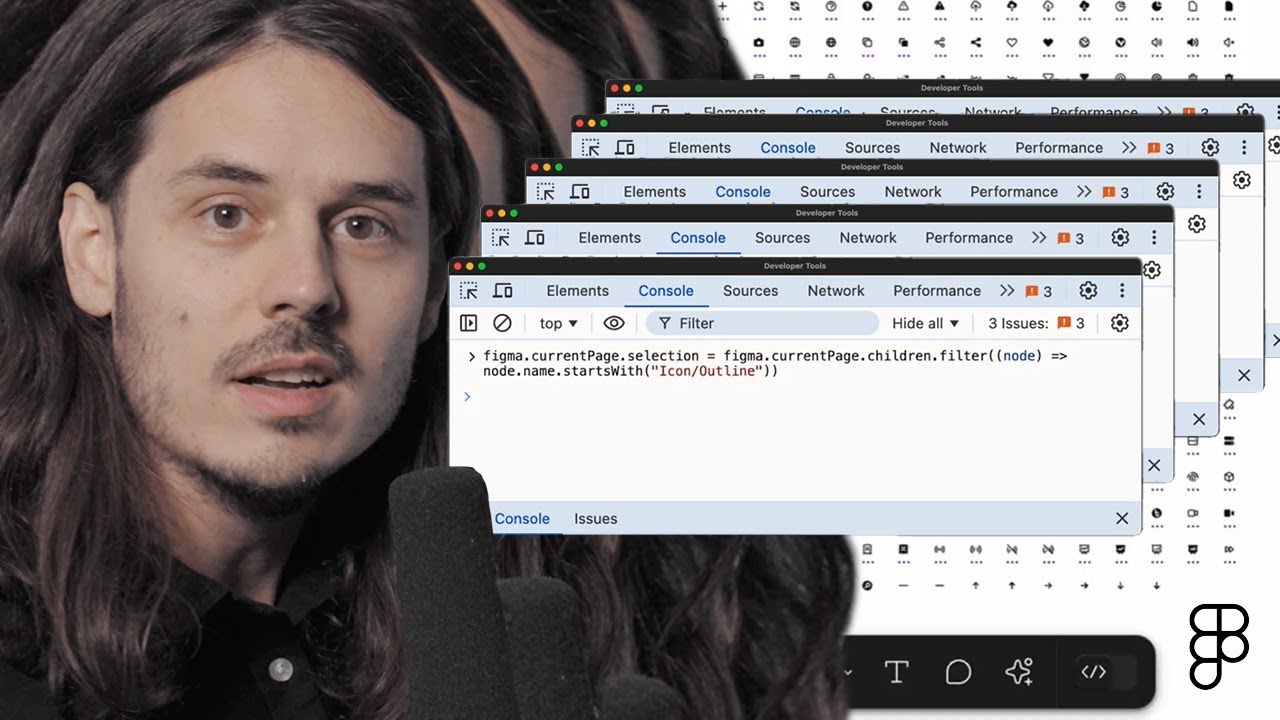
Task: Open the Elements tab in the frontmost DevTools window
Action: click(577, 291)
